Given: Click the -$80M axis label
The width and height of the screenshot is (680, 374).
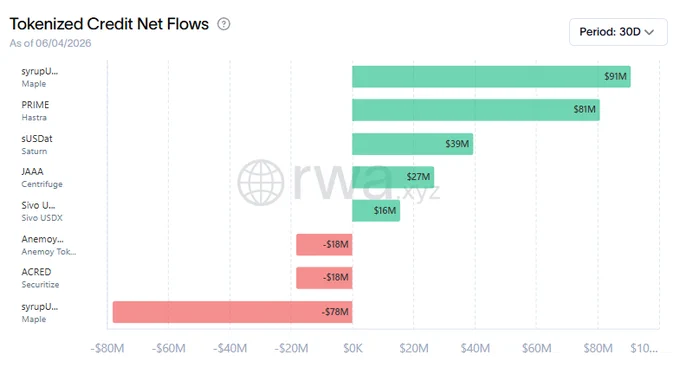Looking at the screenshot, I should (x=107, y=348).
